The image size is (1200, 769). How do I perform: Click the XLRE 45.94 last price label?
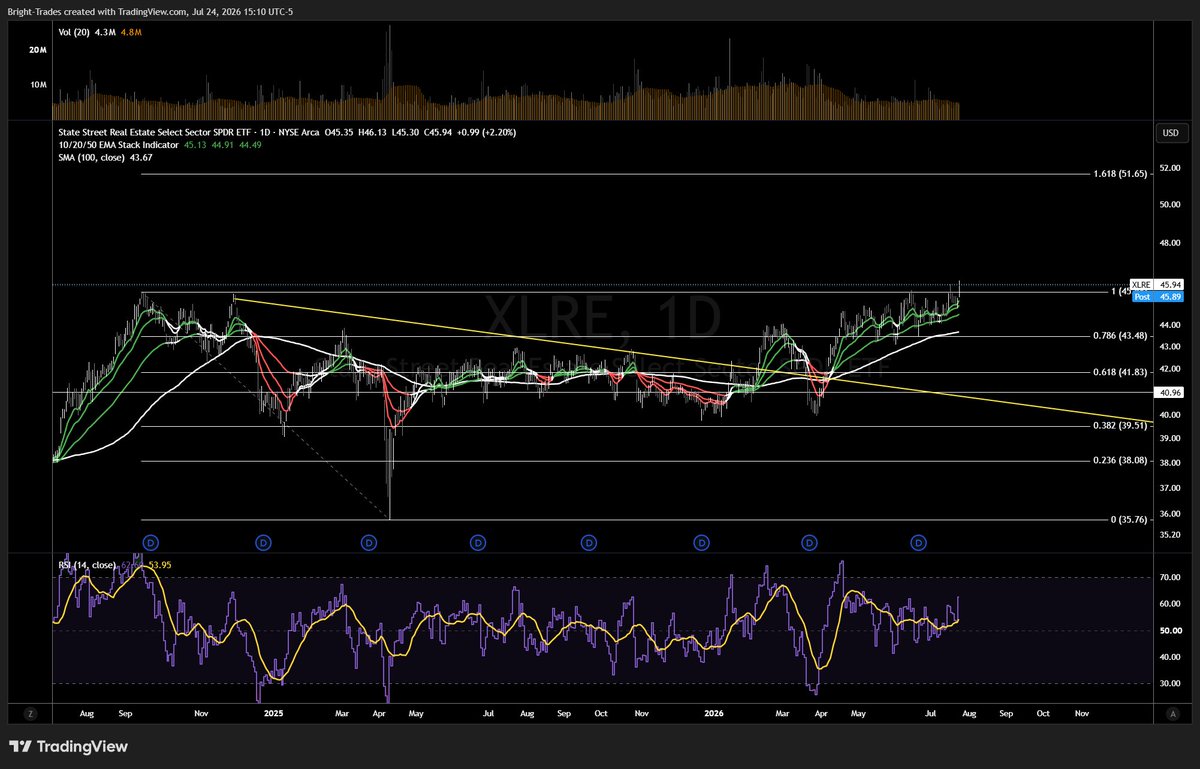tap(1156, 285)
